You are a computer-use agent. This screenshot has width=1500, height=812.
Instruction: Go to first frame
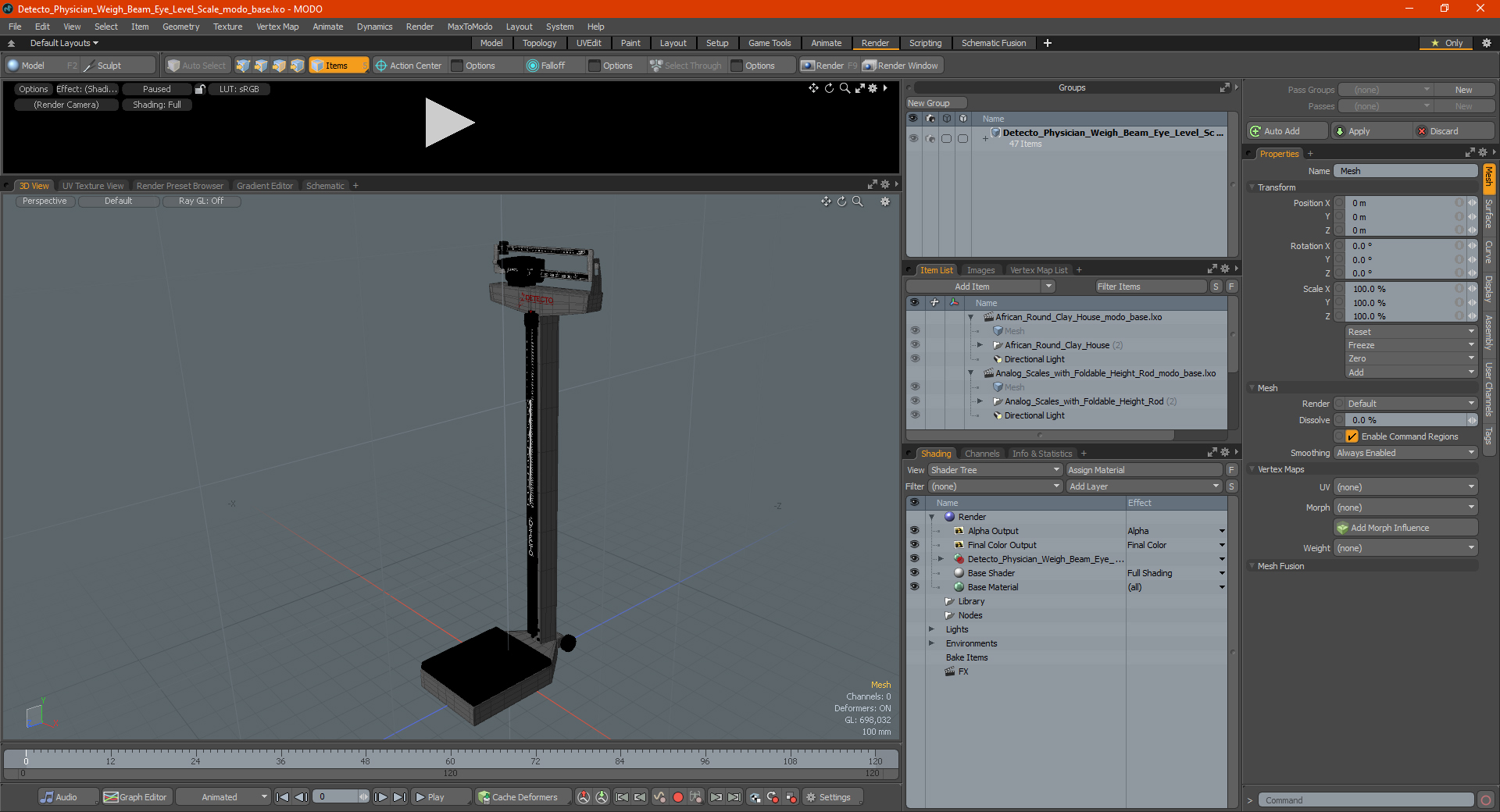click(x=283, y=797)
